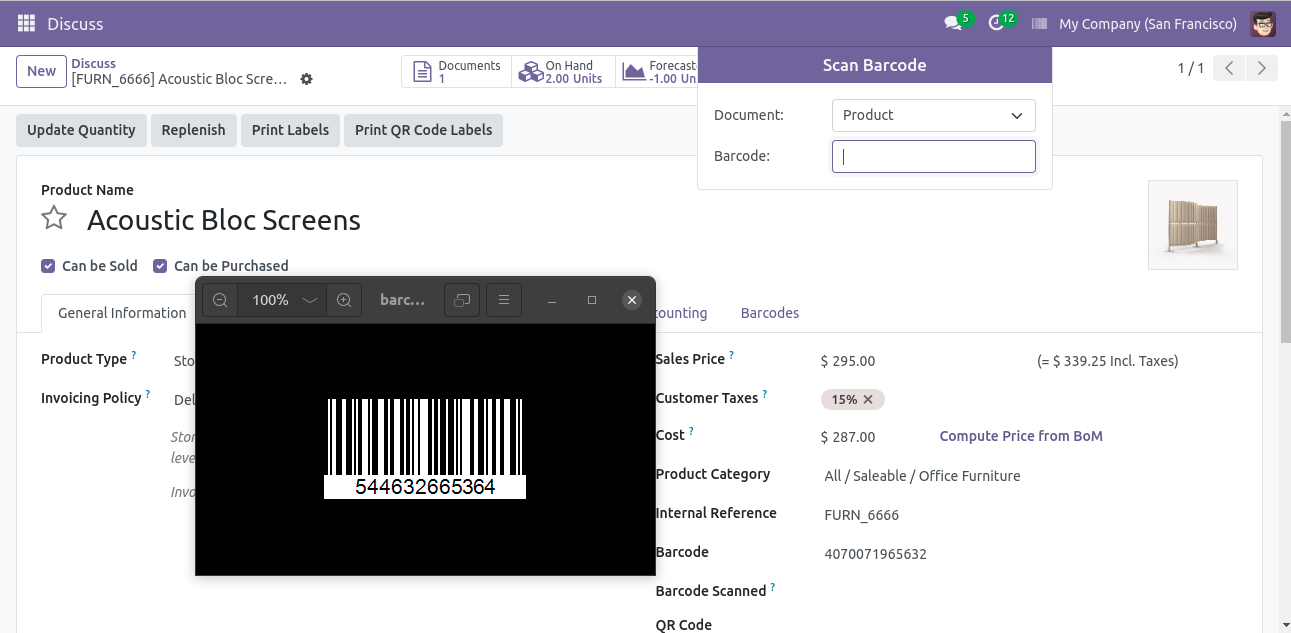
Task: Open the partially hidden Accounting tab
Action: tap(681, 313)
